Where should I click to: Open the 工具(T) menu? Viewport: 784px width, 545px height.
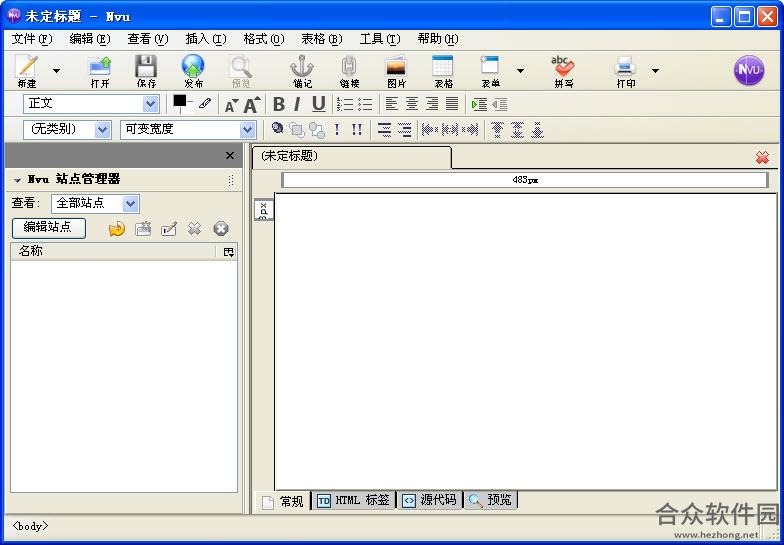[x=380, y=39]
